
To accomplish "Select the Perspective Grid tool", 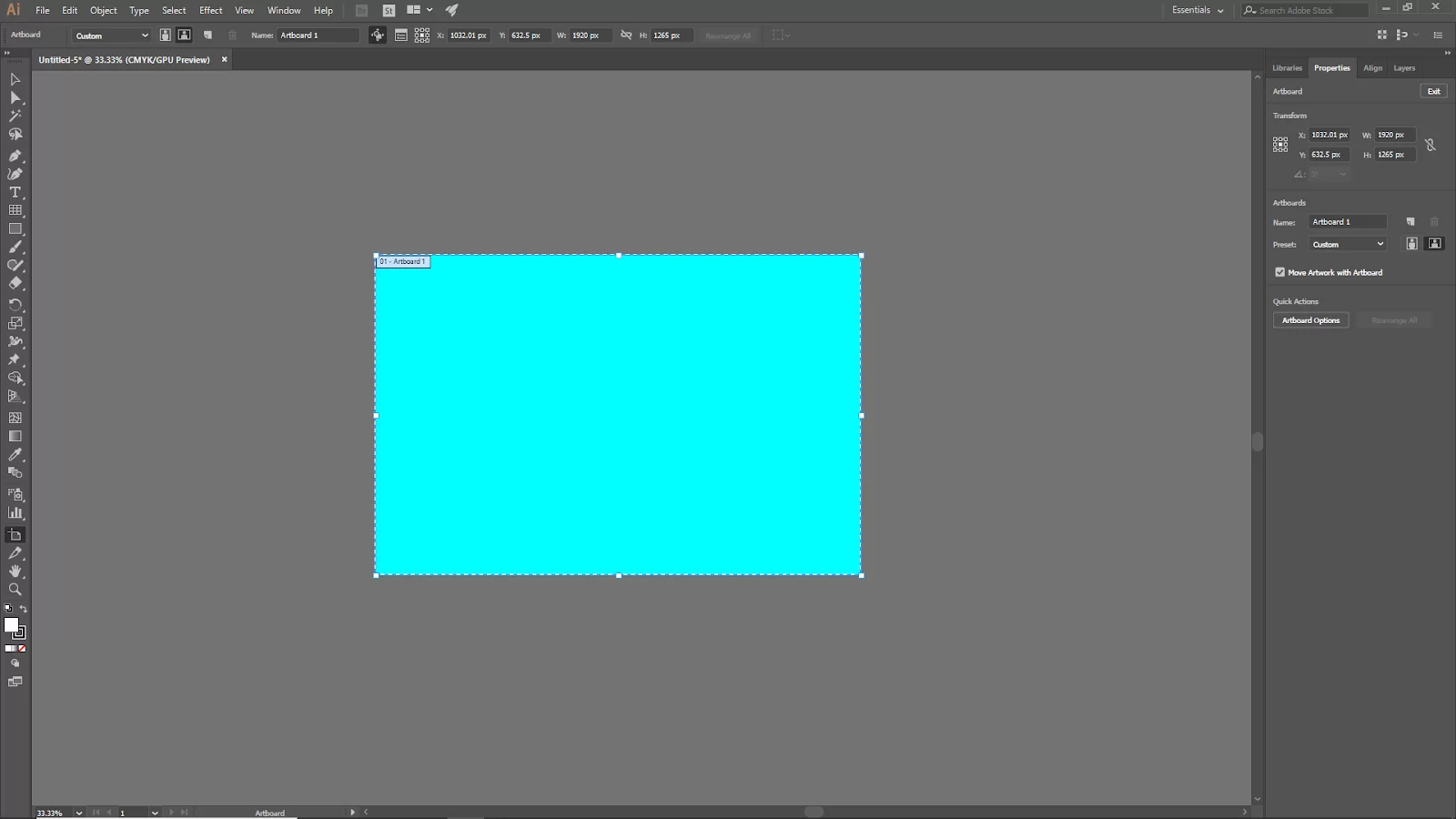I will [15, 396].
